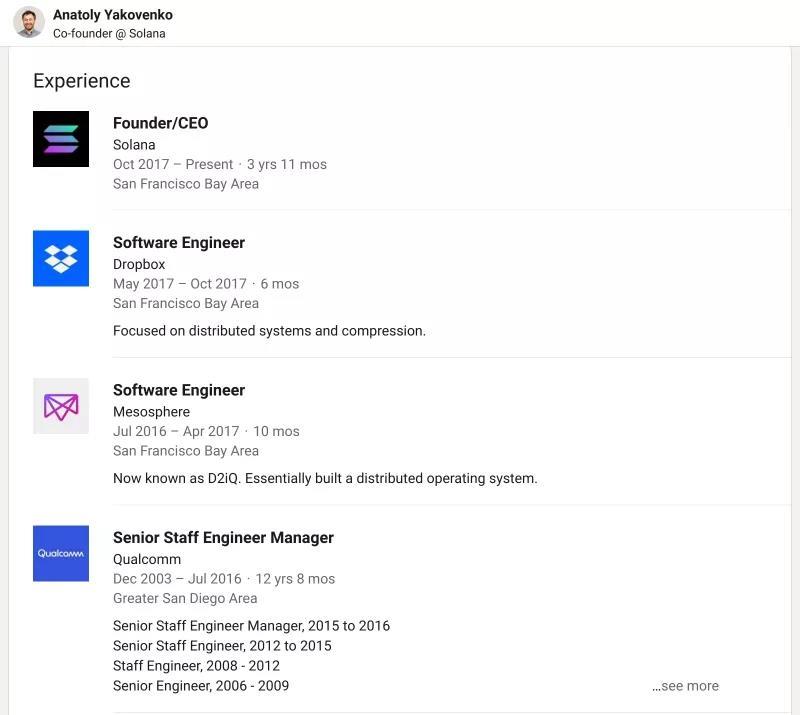This screenshot has width=800, height=715.
Task: Open the Solana company logo
Action: coord(61,139)
